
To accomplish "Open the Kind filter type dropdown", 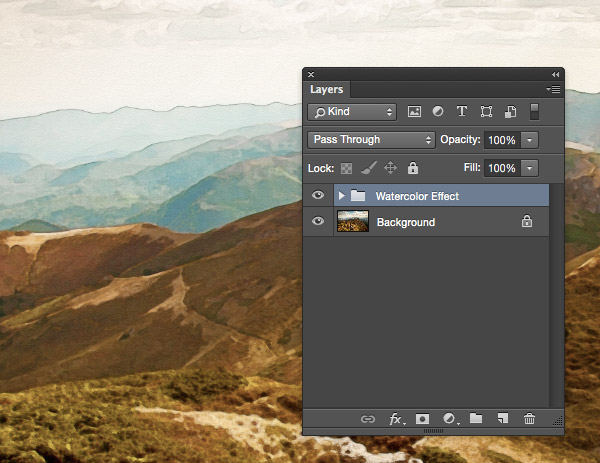I will (x=352, y=112).
